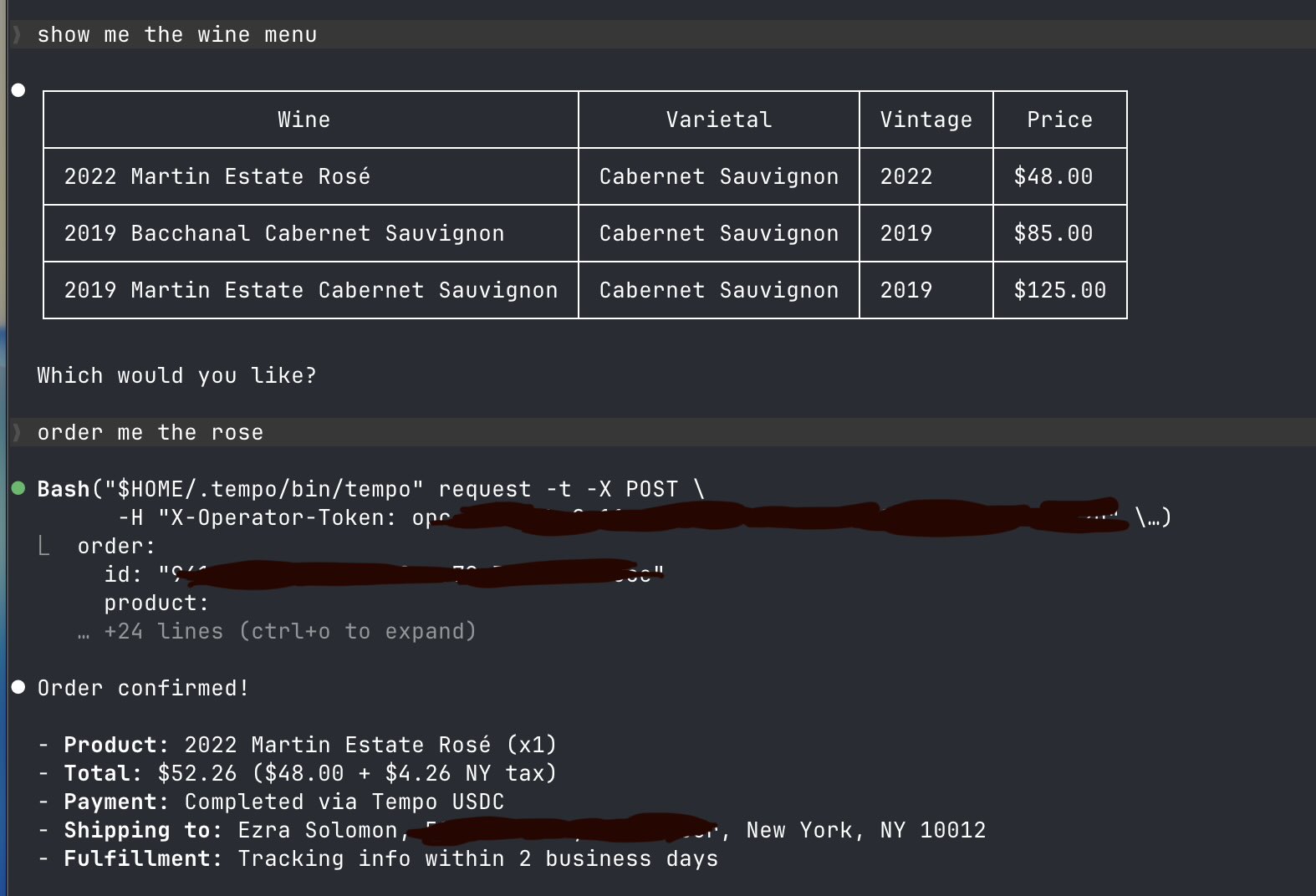1316x896 pixels.
Task: Click the white bullet beside the wine table
Action: click(x=18, y=90)
